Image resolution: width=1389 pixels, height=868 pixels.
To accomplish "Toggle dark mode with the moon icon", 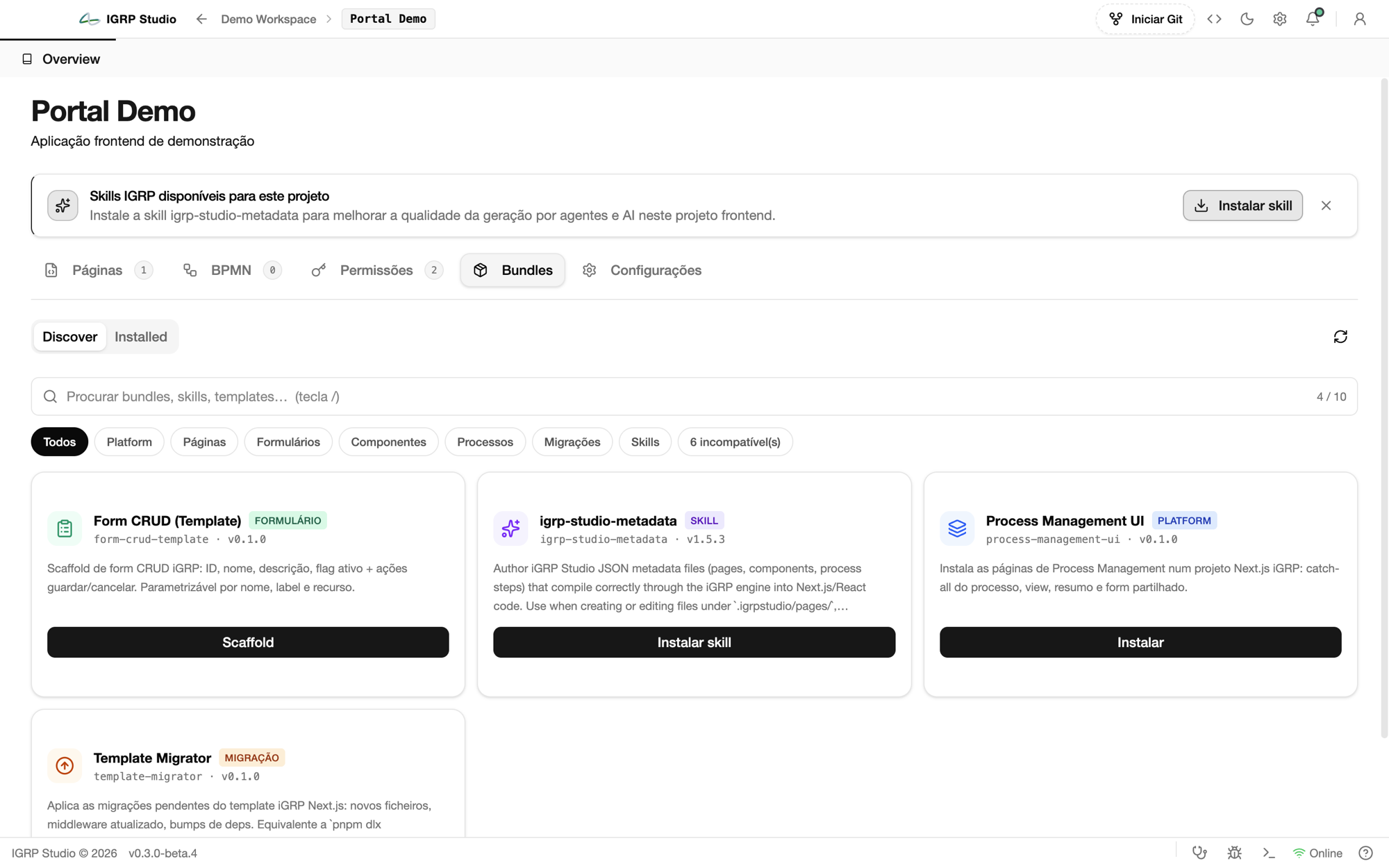I will (x=1247, y=19).
